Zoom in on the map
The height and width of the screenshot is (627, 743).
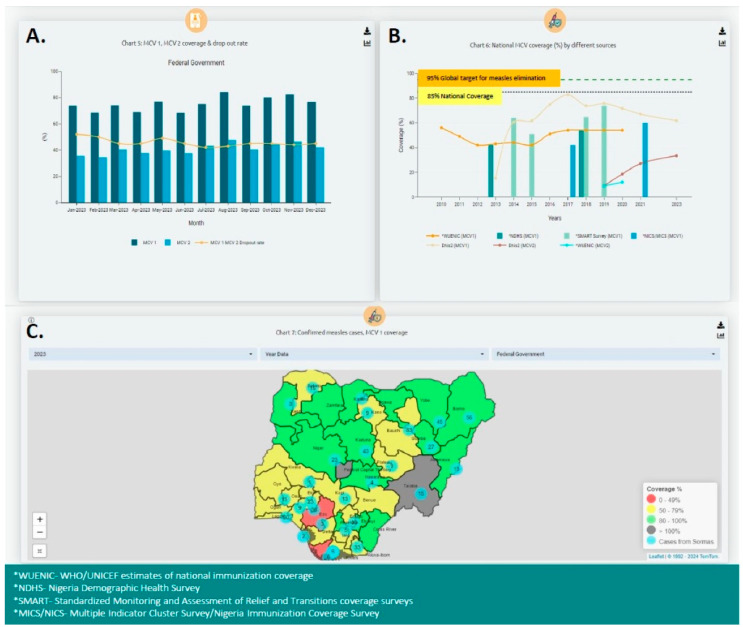[40, 519]
